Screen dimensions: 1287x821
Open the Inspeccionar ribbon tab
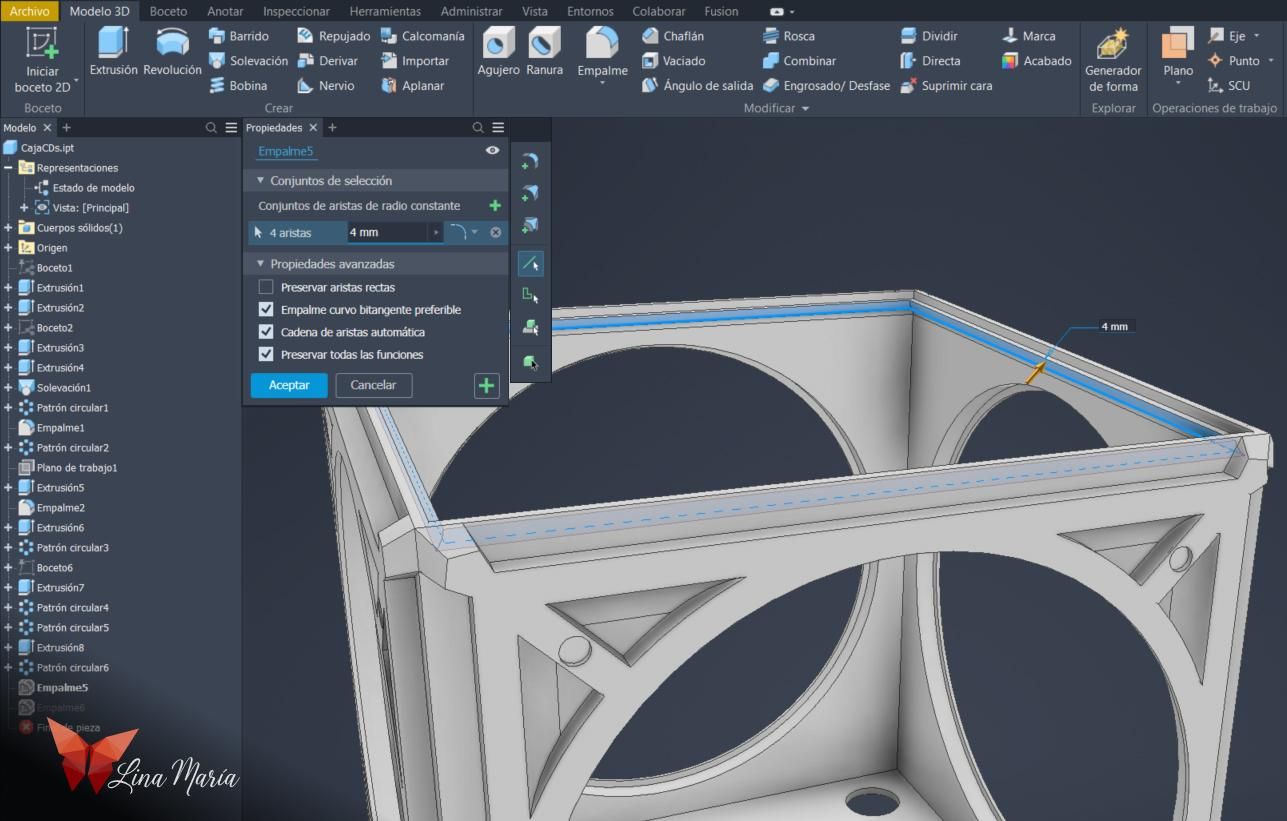click(x=296, y=11)
